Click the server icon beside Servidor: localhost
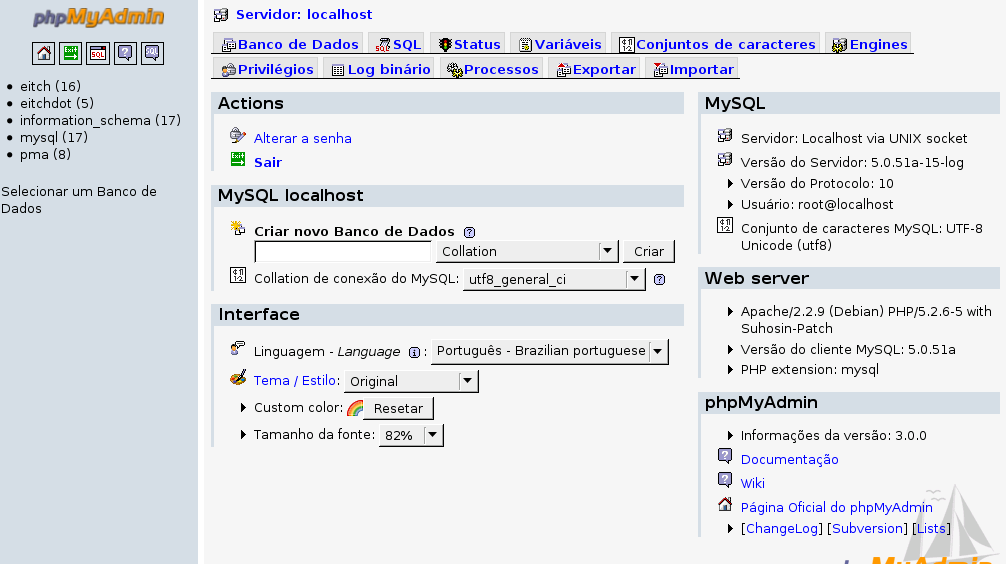This screenshot has width=1006, height=564. click(x=221, y=15)
